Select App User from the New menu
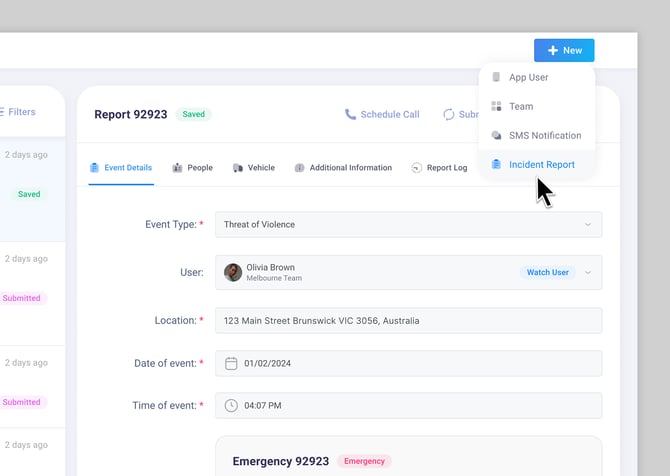 pos(537,77)
